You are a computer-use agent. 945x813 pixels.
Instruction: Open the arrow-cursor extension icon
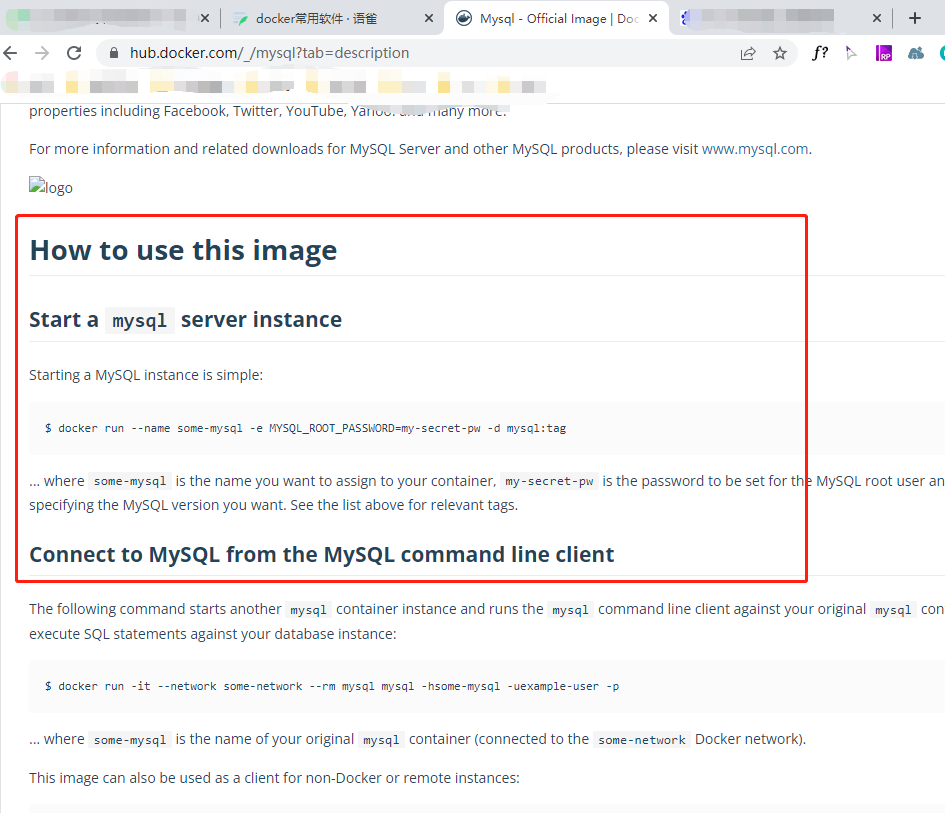(x=851, y=53)
